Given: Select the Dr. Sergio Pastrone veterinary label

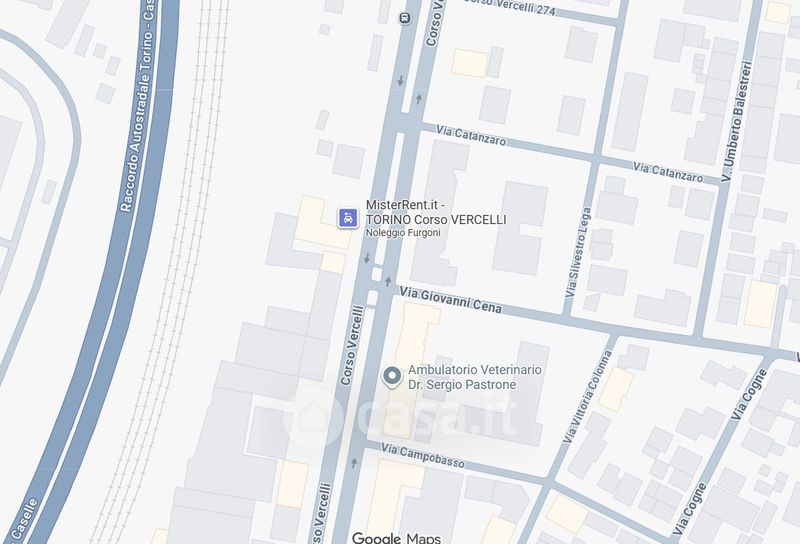Looking at the screenshot, I should [x=474, y=377].
